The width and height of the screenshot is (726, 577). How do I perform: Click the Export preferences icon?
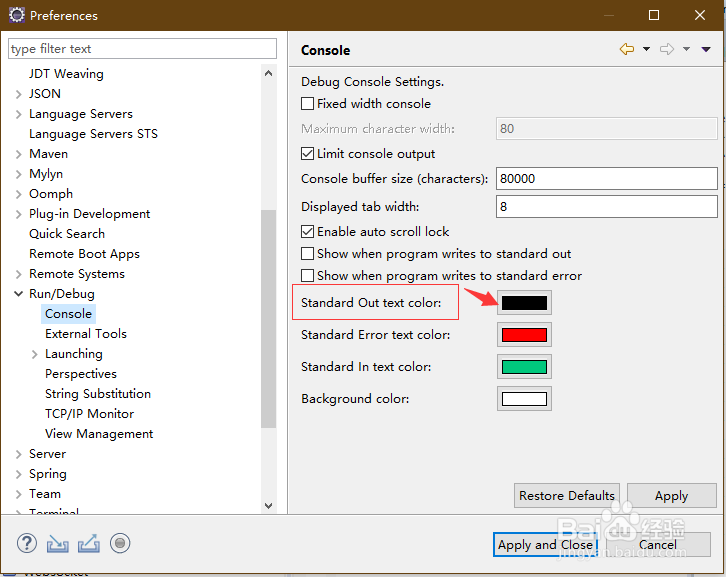tap(88, 543)
